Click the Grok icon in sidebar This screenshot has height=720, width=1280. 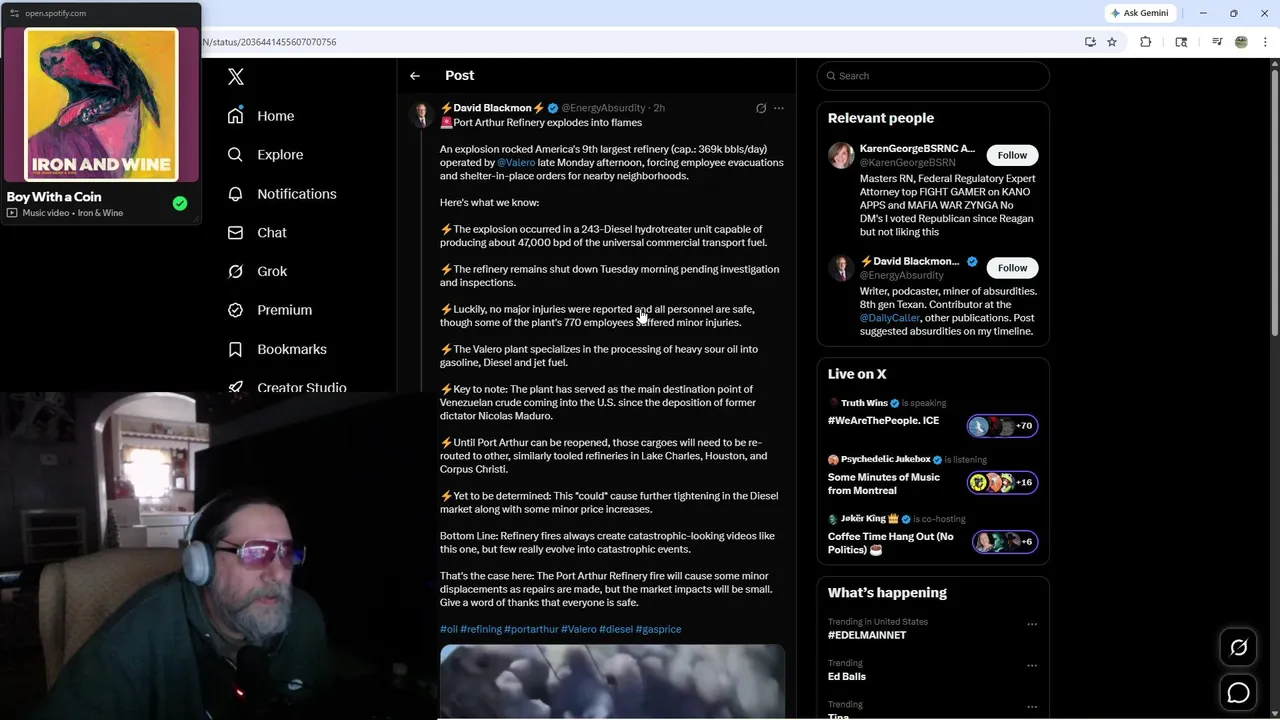coord(235,271)
